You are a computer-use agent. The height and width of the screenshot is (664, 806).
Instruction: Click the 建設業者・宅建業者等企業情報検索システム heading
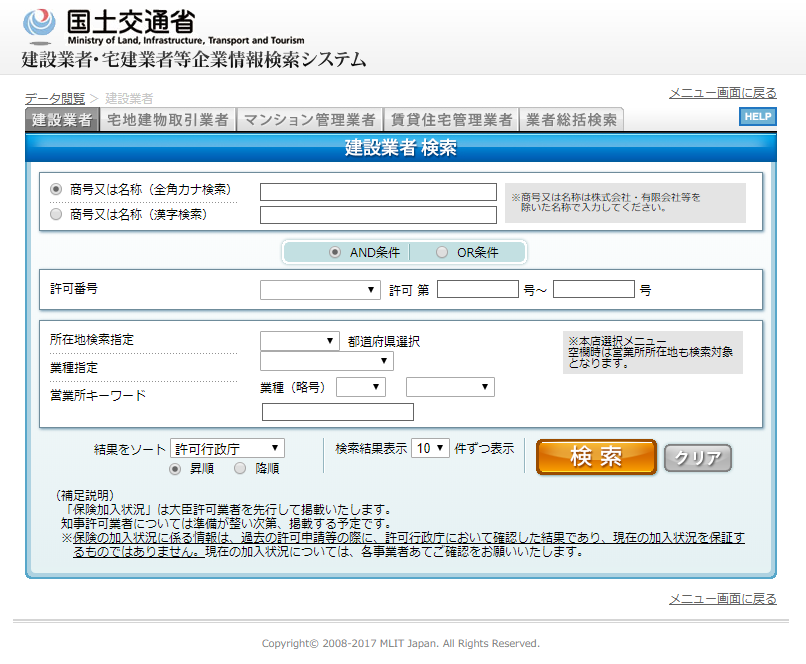(x=194, y=59)
